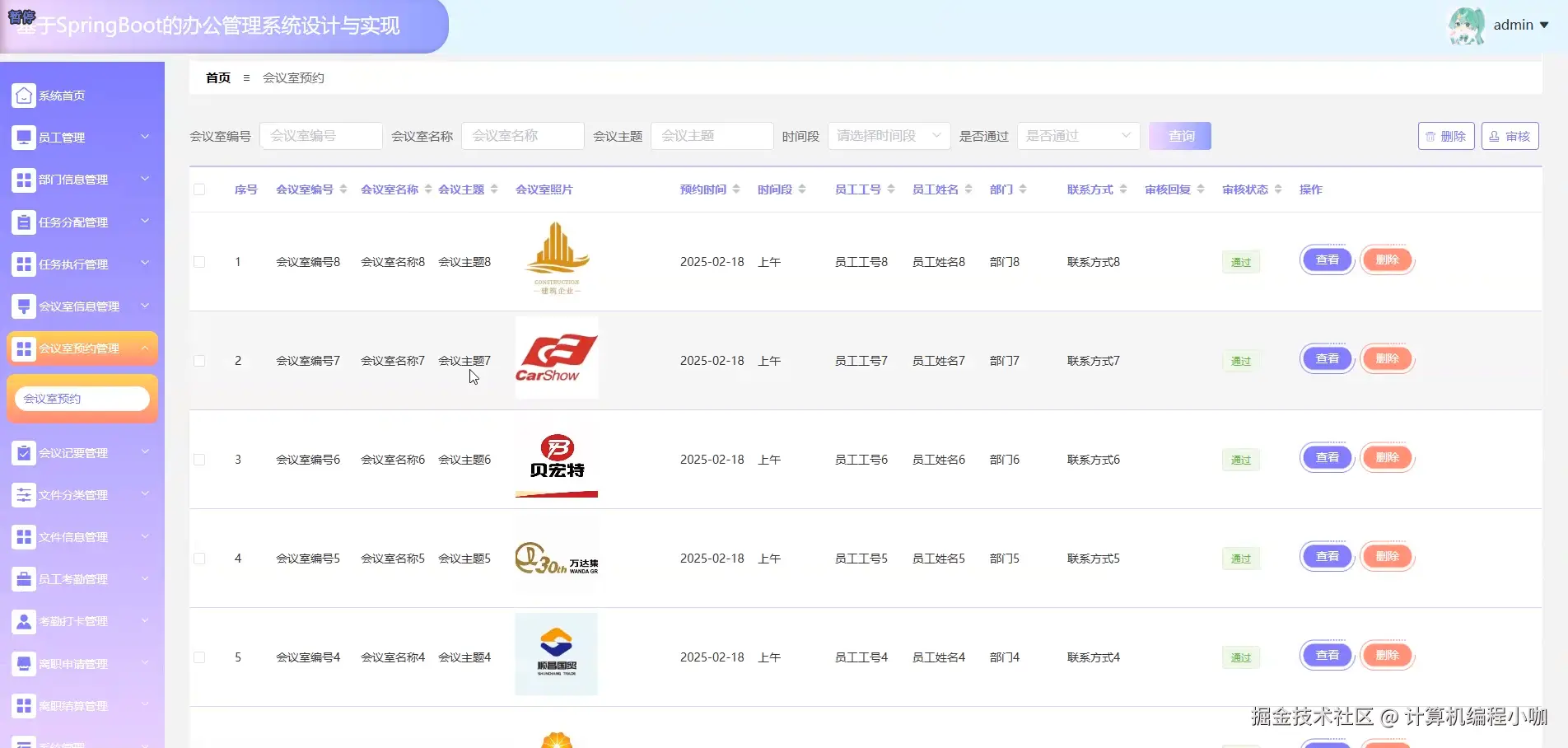Check the row with 会议室编号4

click(199, 657)
